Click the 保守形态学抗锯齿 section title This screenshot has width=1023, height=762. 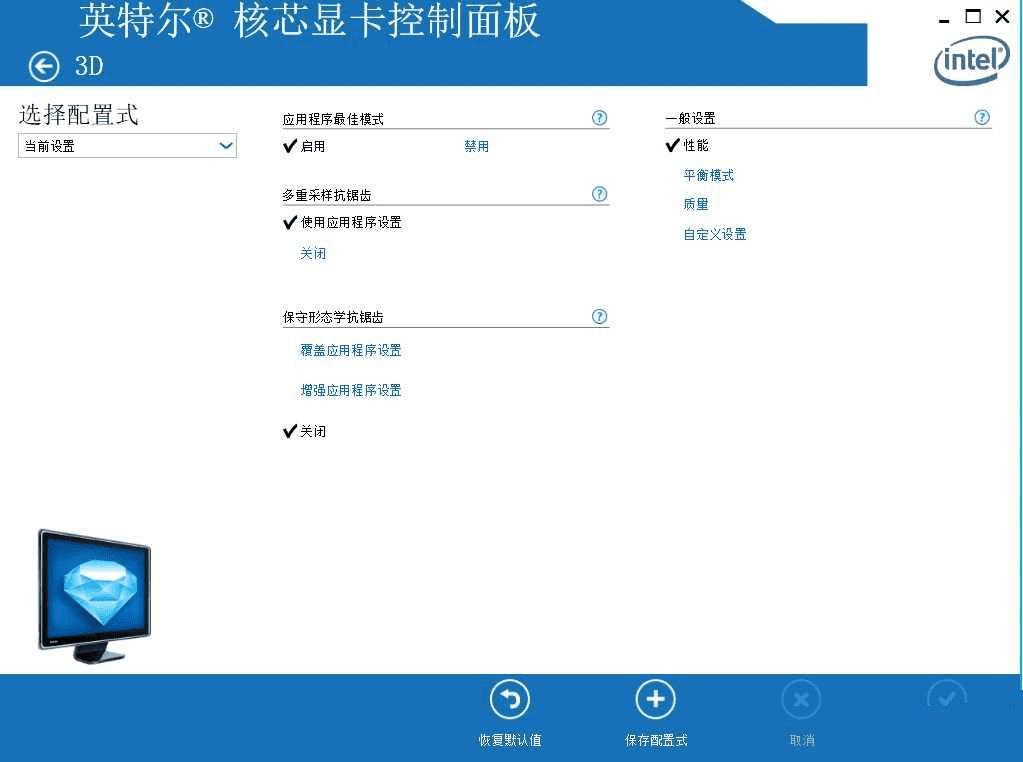(333, 317)
